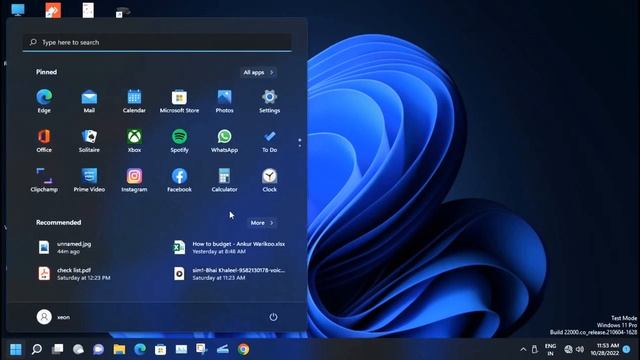Open the clock and date at 11:53 AM
This screenshot has height=360, width=640.
(x=604, y=349)
